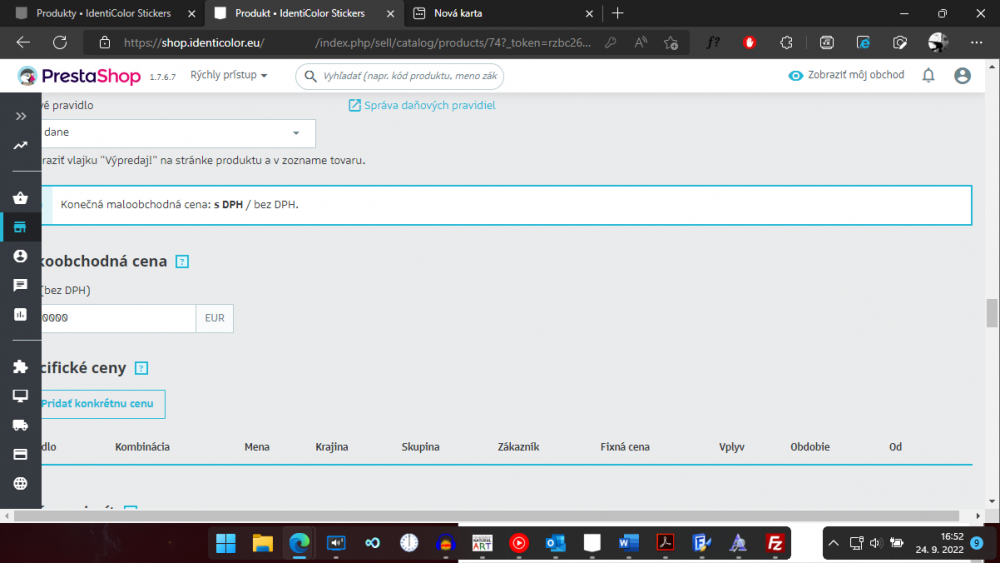Open user profile avatar icon
Screen dimensions: 1000x563
click(962, 75)
